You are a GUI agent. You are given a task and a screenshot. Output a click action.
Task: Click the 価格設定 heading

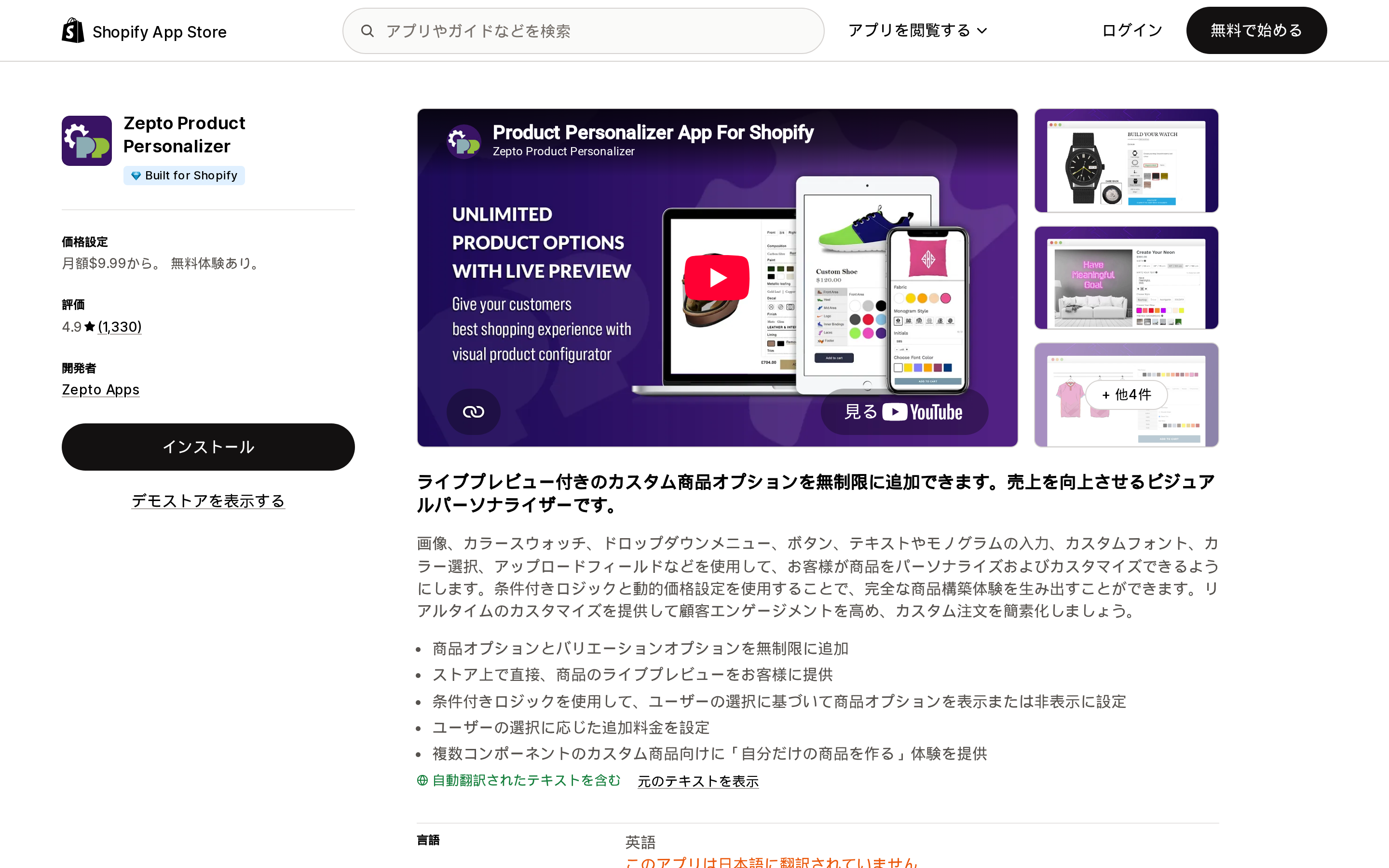[x=85, y=242]
